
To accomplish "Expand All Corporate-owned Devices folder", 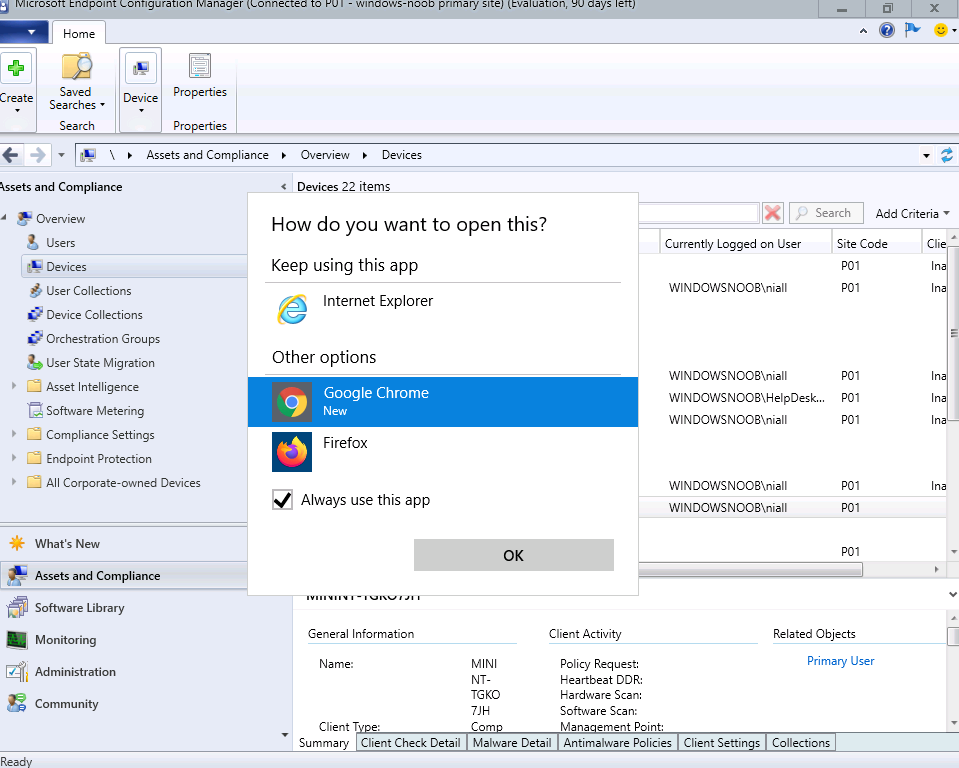I will 14,482.
